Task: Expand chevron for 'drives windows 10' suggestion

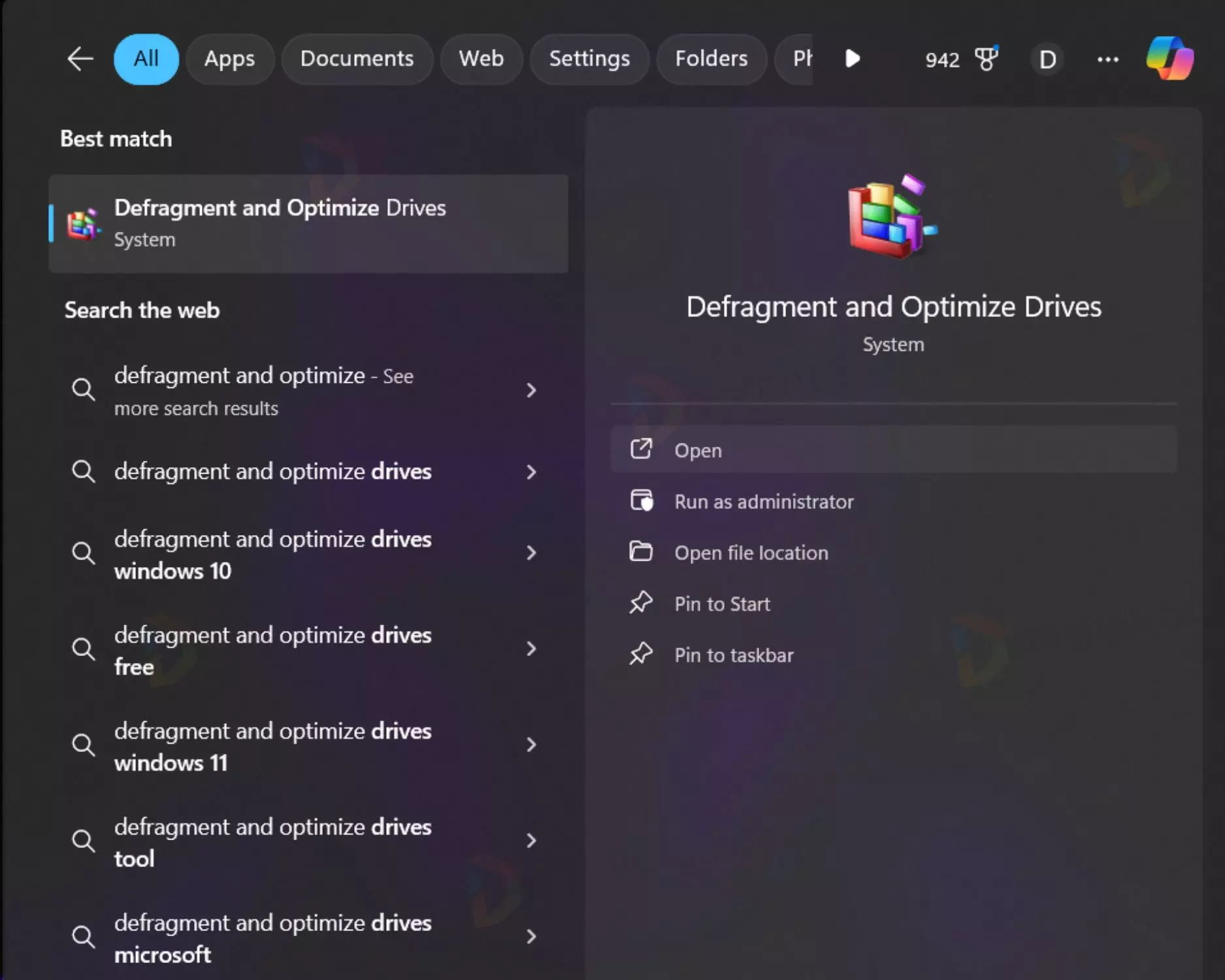Action: [x=531, y=553]
